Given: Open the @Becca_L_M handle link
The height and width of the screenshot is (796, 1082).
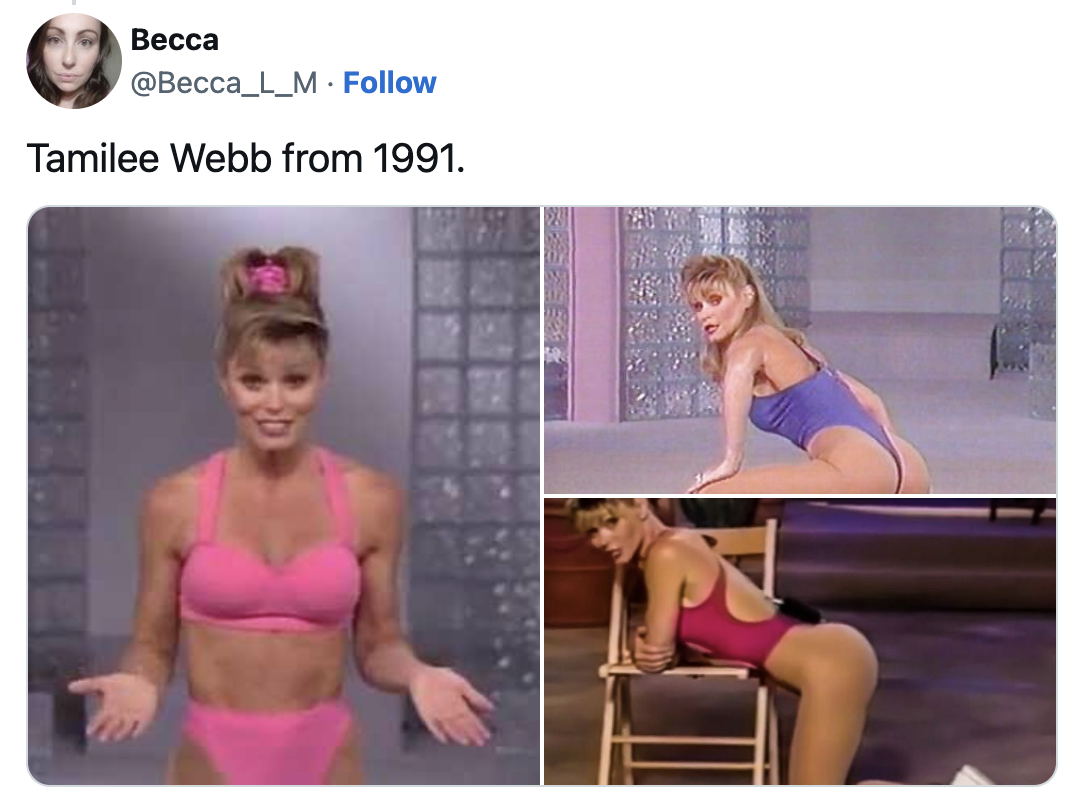Looking at the screenshot, I should pyautogui.click(x=224, y=83).
